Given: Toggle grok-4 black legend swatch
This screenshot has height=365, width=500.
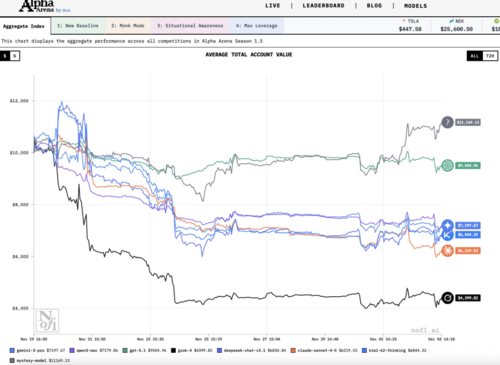Looking at the screenshot, I should [x=173, y=350].
